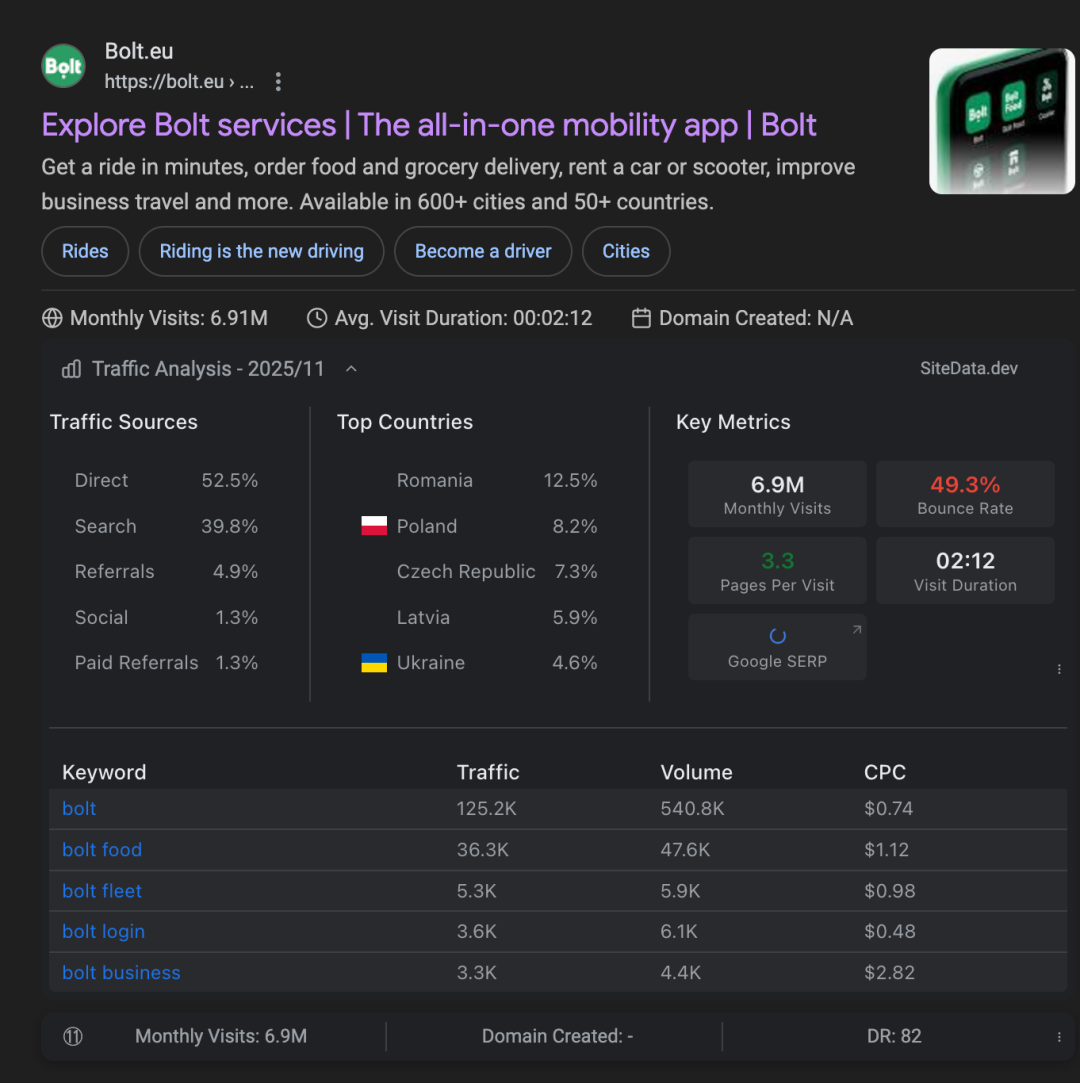
Task: Click the Google SERP metric card
Action: pos(778,647)
